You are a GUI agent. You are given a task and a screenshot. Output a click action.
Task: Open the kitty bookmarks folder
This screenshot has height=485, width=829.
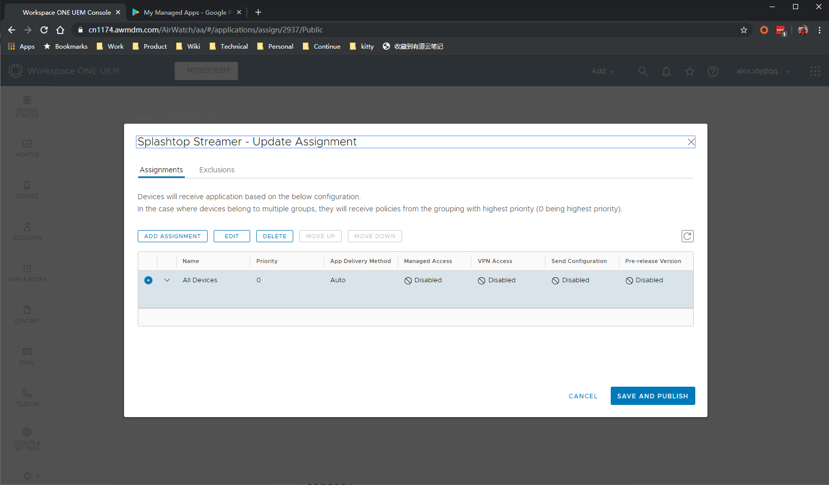click(x=362, y=47)
